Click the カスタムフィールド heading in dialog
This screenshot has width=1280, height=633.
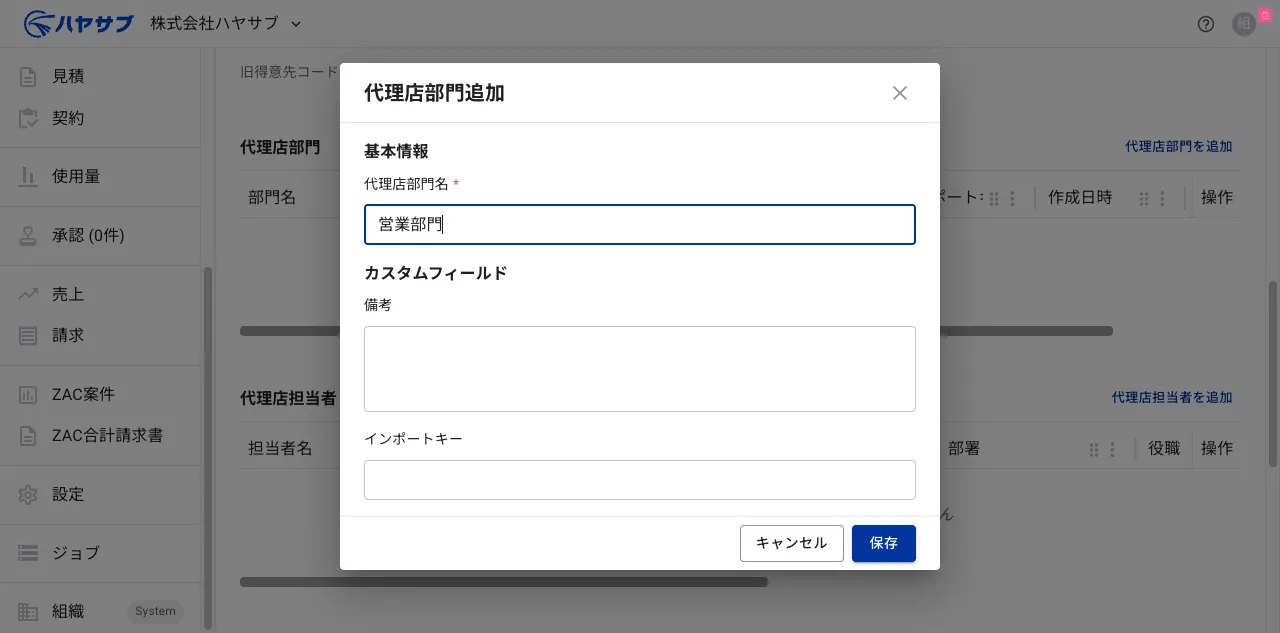(436, 273)
